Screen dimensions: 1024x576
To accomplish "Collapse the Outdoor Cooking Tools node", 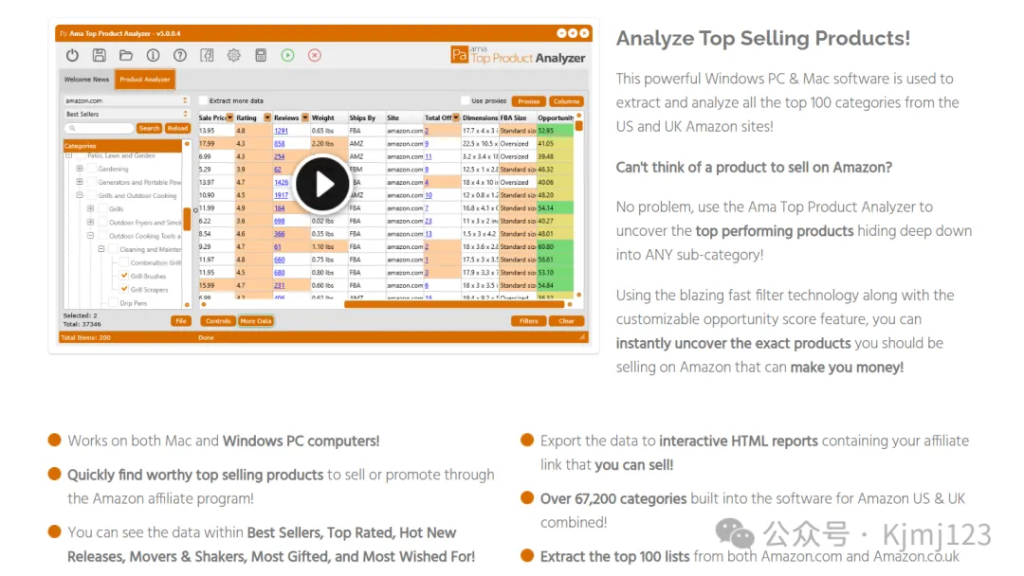I will (x=91, y=236).
